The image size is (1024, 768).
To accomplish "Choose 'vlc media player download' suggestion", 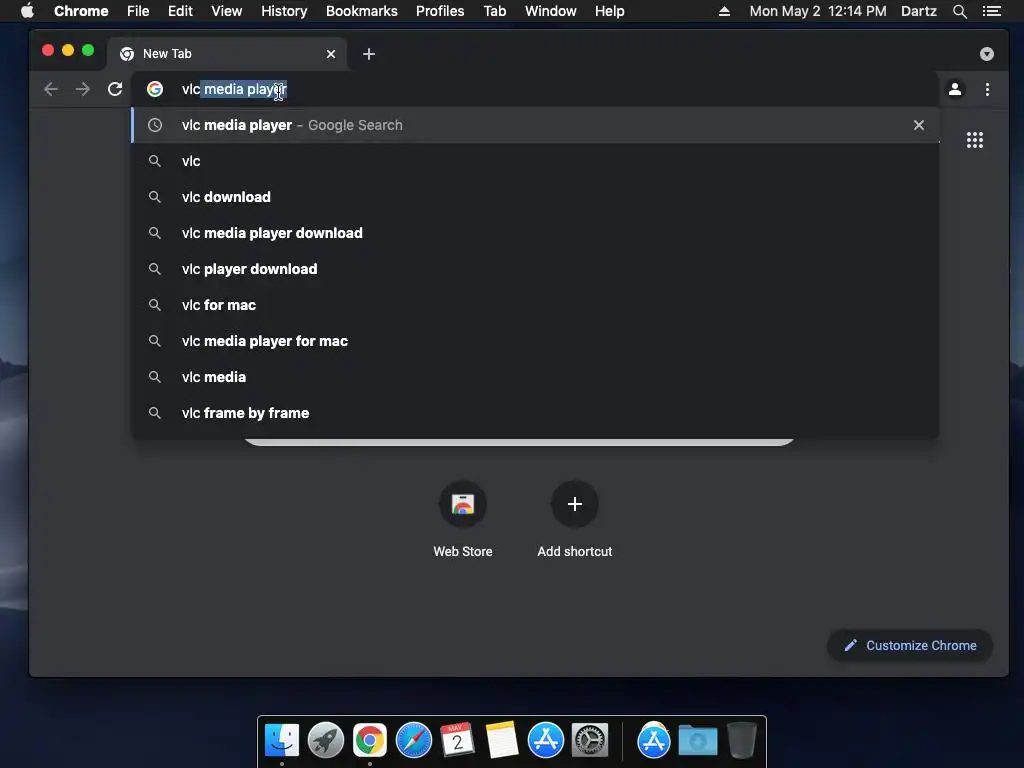I will tap(535, 232).
